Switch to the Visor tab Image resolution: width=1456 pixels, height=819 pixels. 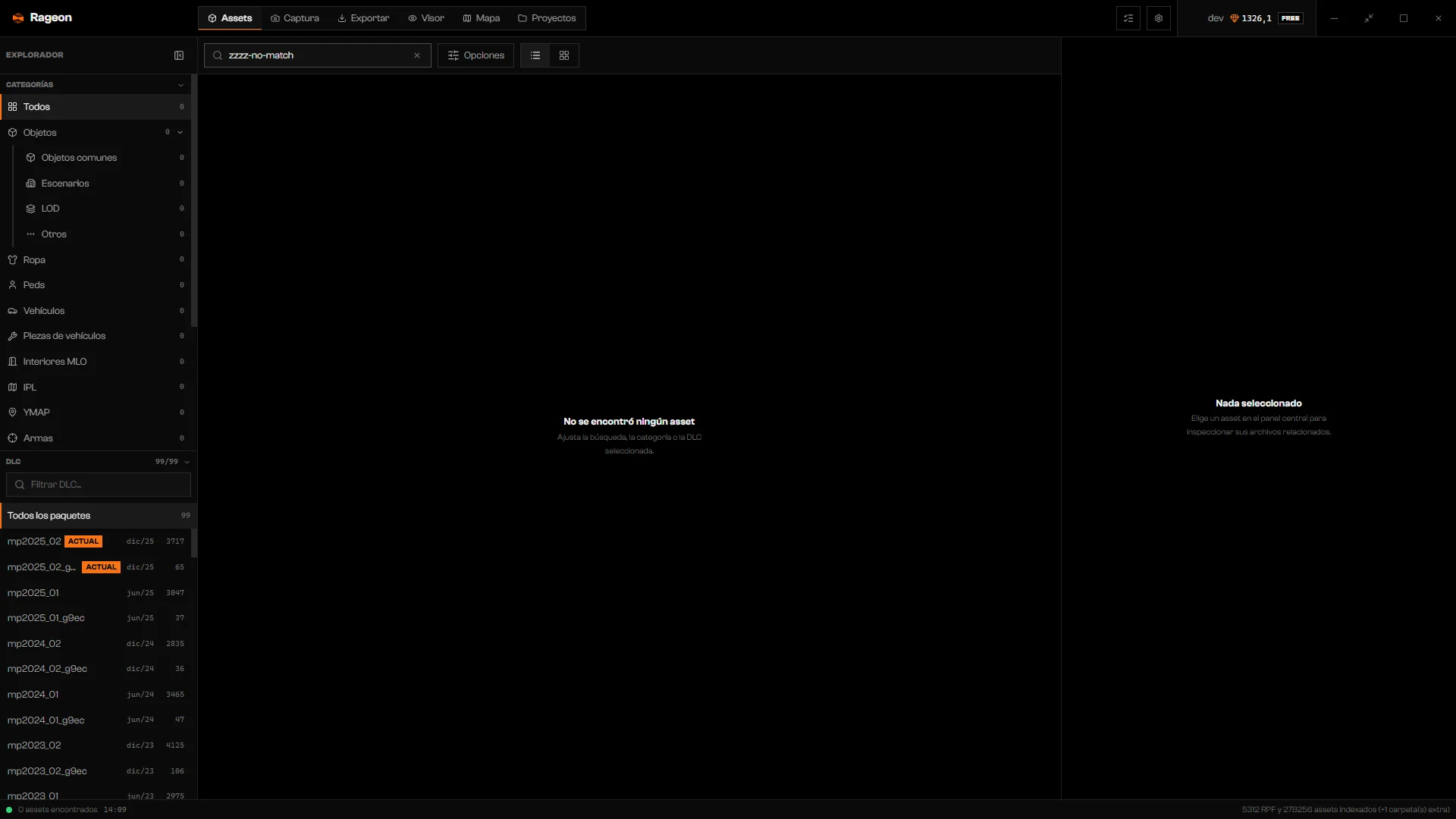pyautogui.click(x=426, y=18)
